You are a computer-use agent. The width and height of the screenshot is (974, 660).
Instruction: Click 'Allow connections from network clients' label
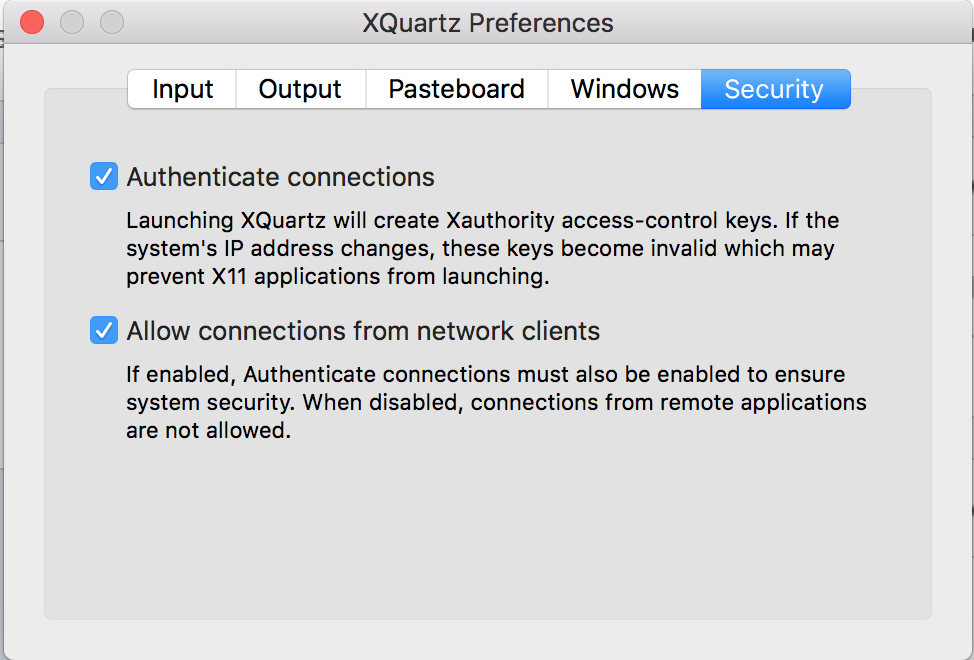point(363,330)
